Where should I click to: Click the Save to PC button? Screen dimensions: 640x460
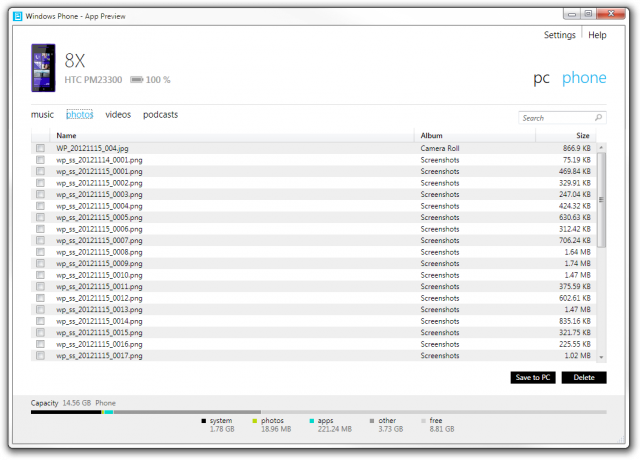pyautogui.click(x=533, y=378)
